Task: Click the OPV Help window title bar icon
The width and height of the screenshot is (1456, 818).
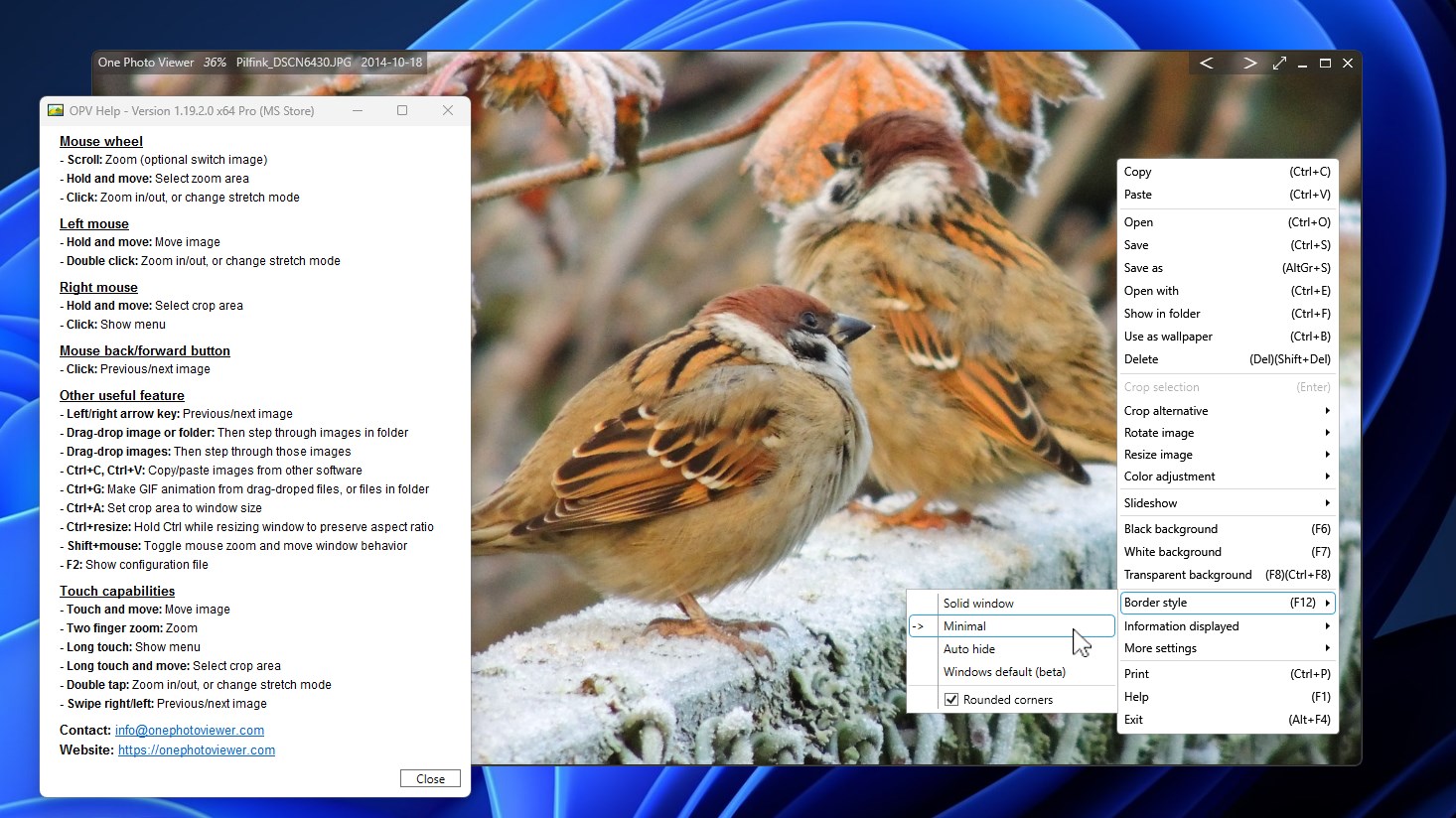Action: tap(57, 110)
